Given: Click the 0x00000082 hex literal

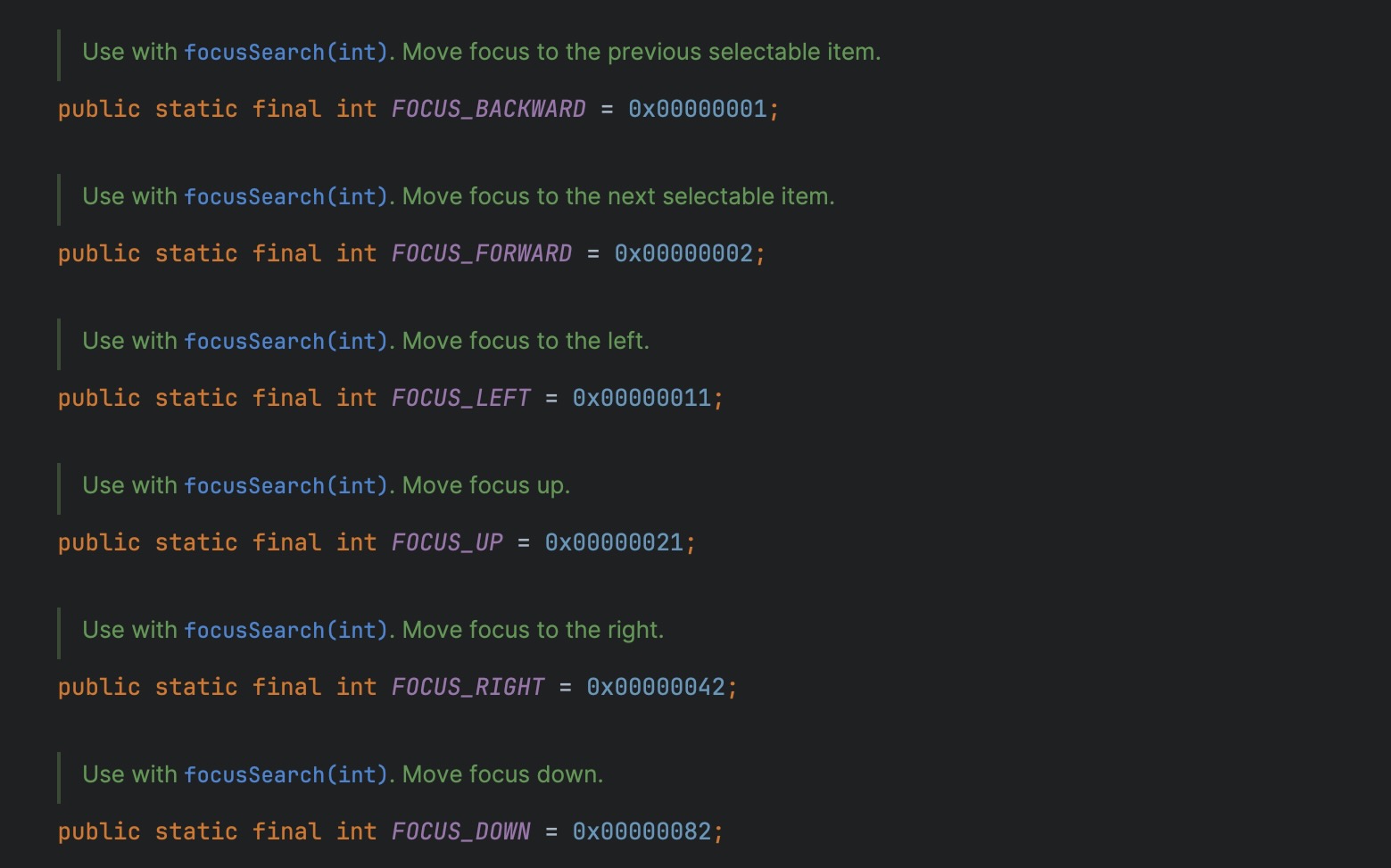Looking at the screenshot, I should pyautogui.click(x=642, y=831).
